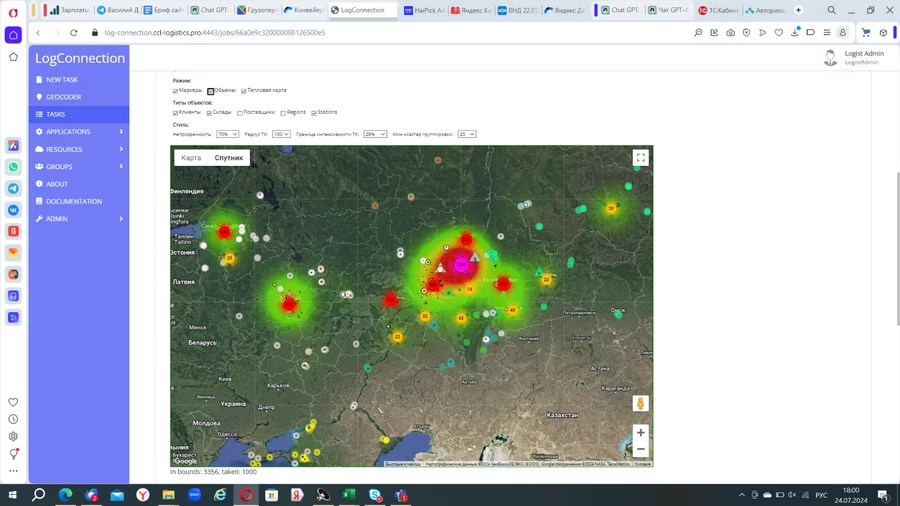Open the browser shopping cart icon
Viewport: 900px width, 506px height.
coord(866,33)
